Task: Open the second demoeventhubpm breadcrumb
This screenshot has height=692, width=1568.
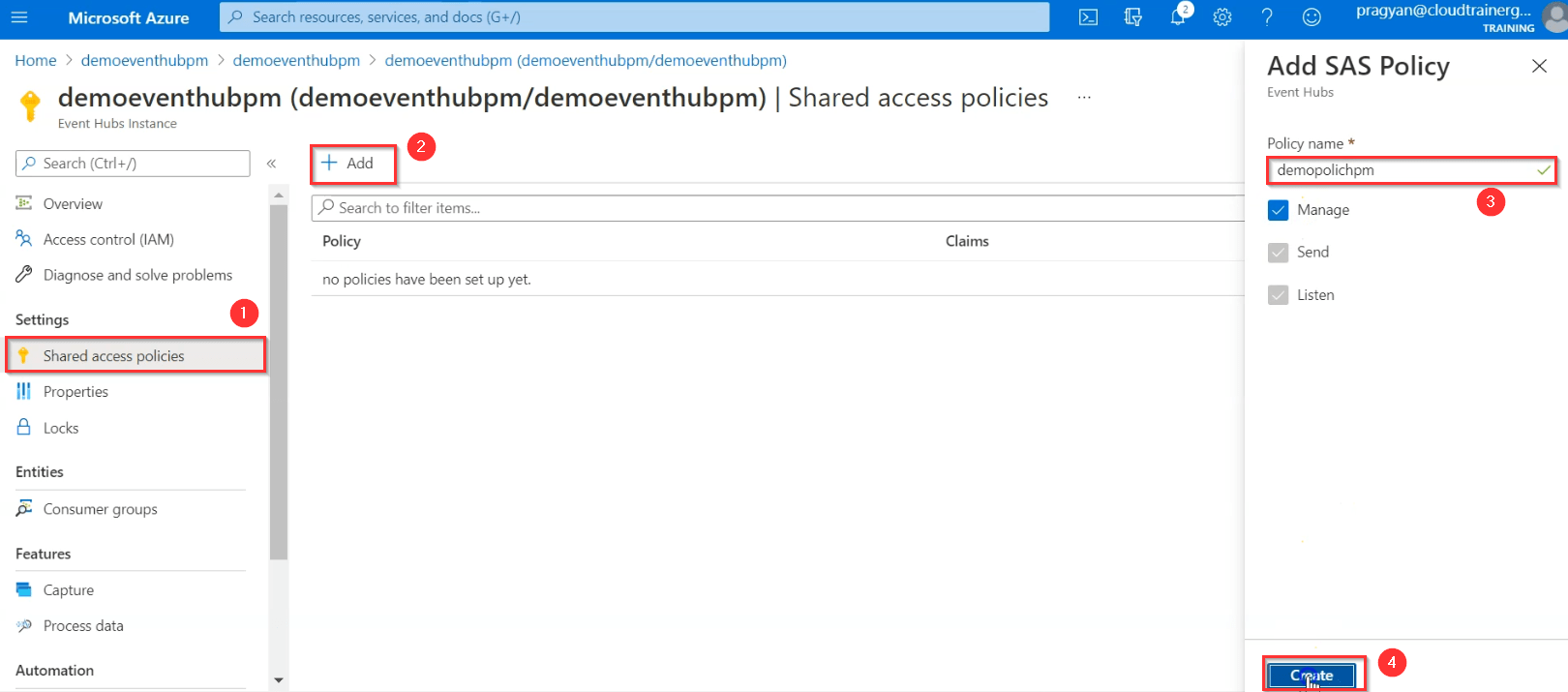Action: pos(296,60)
